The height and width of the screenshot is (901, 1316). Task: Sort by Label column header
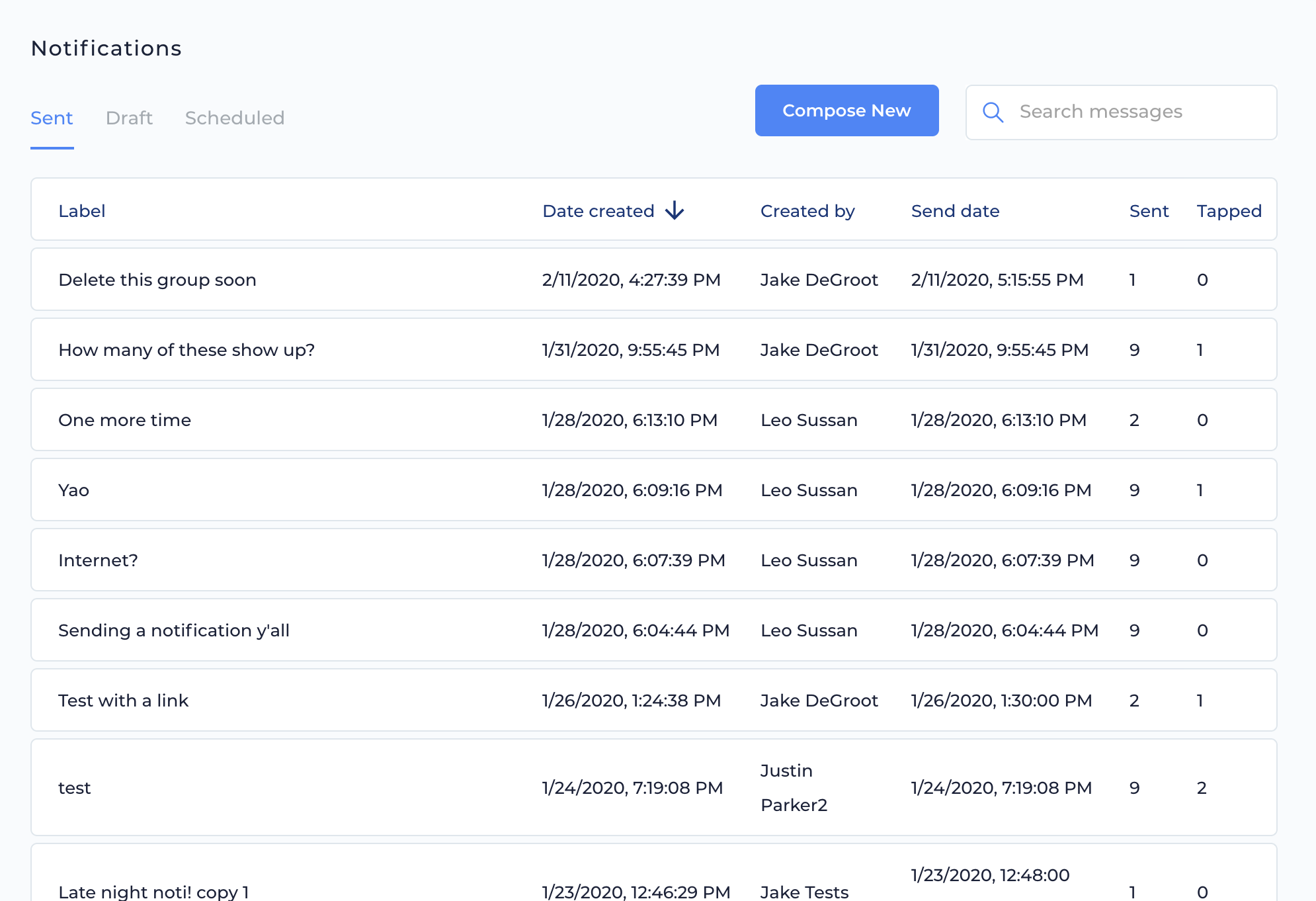pos(82,211)
